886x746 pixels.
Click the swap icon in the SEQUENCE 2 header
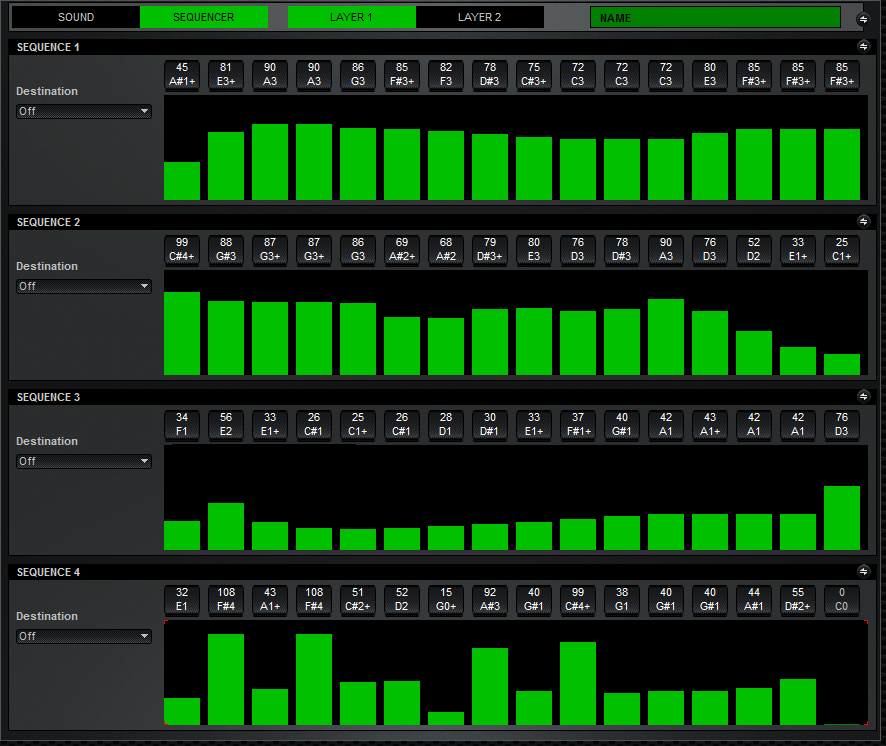[866, 222]
